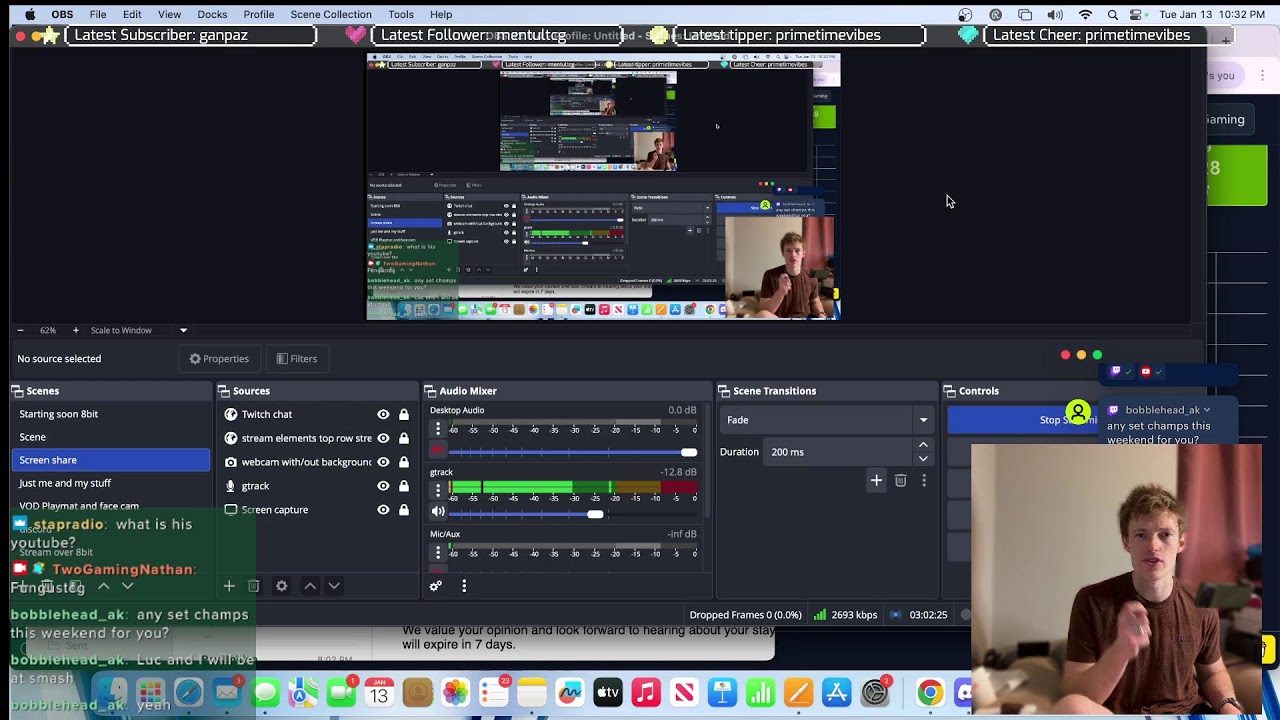Add a configurable transition with plus
Screen dimensions: 1280x720
tap(876, 481)
